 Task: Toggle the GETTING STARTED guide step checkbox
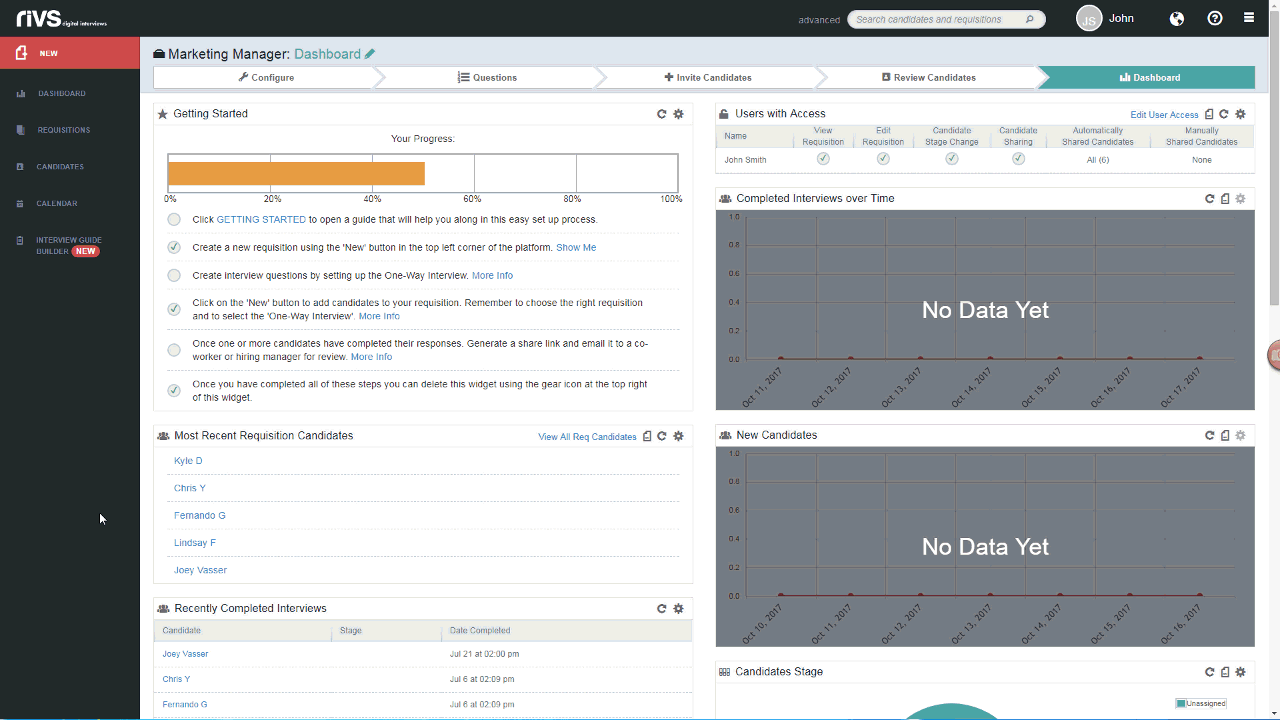(174, 219)
